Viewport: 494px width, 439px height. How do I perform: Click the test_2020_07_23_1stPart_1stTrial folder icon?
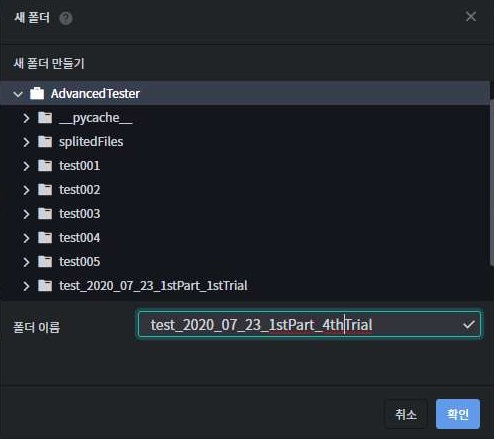45,286
